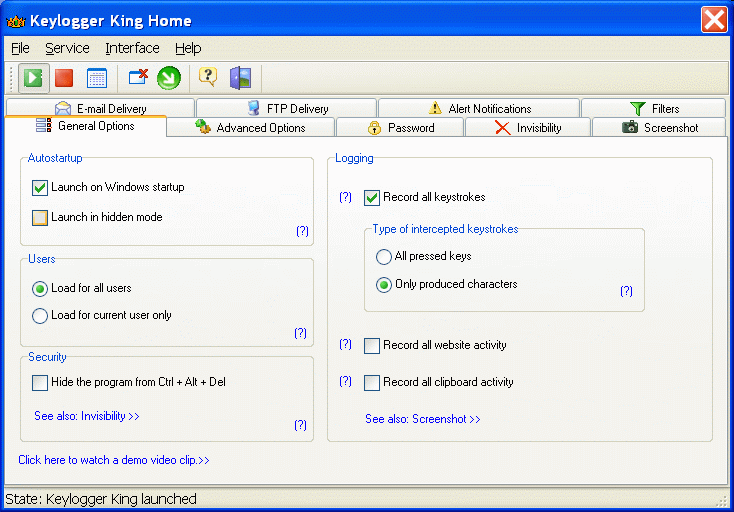
Task: Open the Help menu
Action: click(188, 48)
